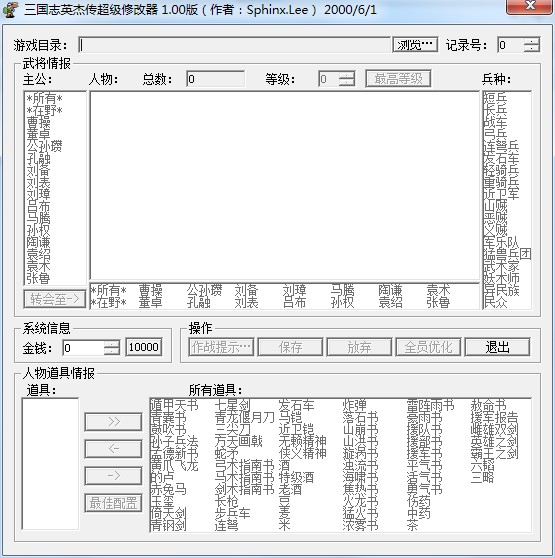
Task: Select 连弩兵 in the 兵种 list
Action: (x=501, y=146)
